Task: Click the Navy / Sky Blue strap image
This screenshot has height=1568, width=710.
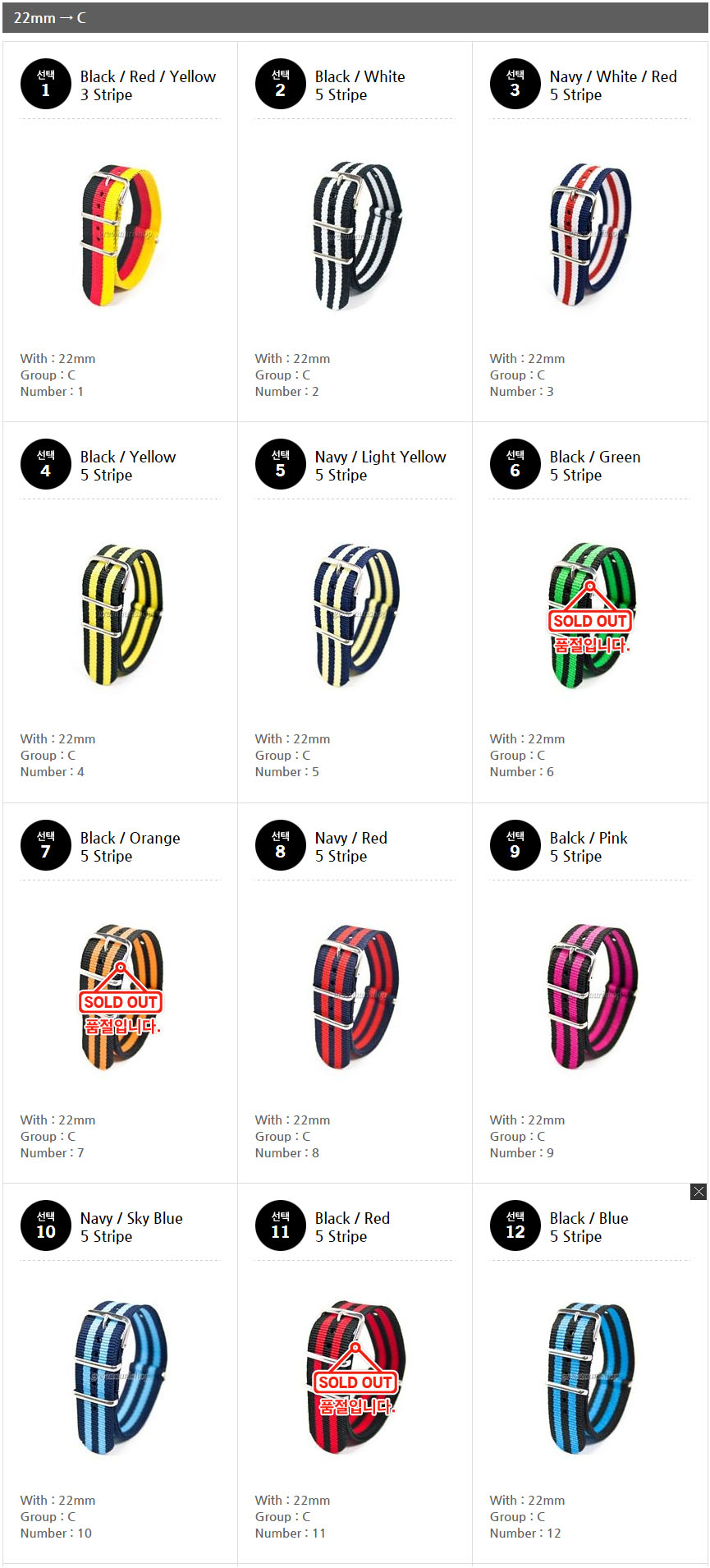Action: [121, 1377]
